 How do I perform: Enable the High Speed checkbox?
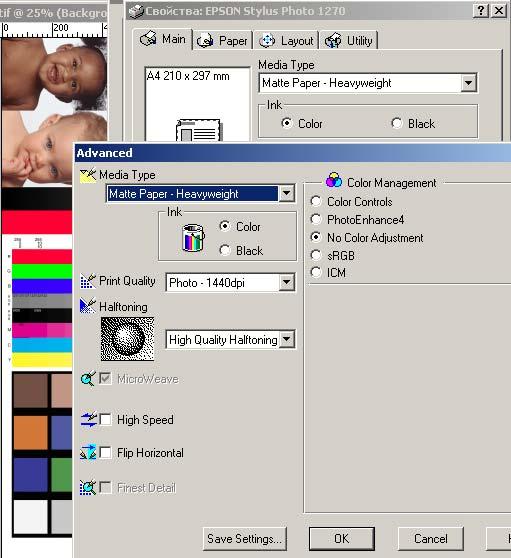(x=105, y=420)
